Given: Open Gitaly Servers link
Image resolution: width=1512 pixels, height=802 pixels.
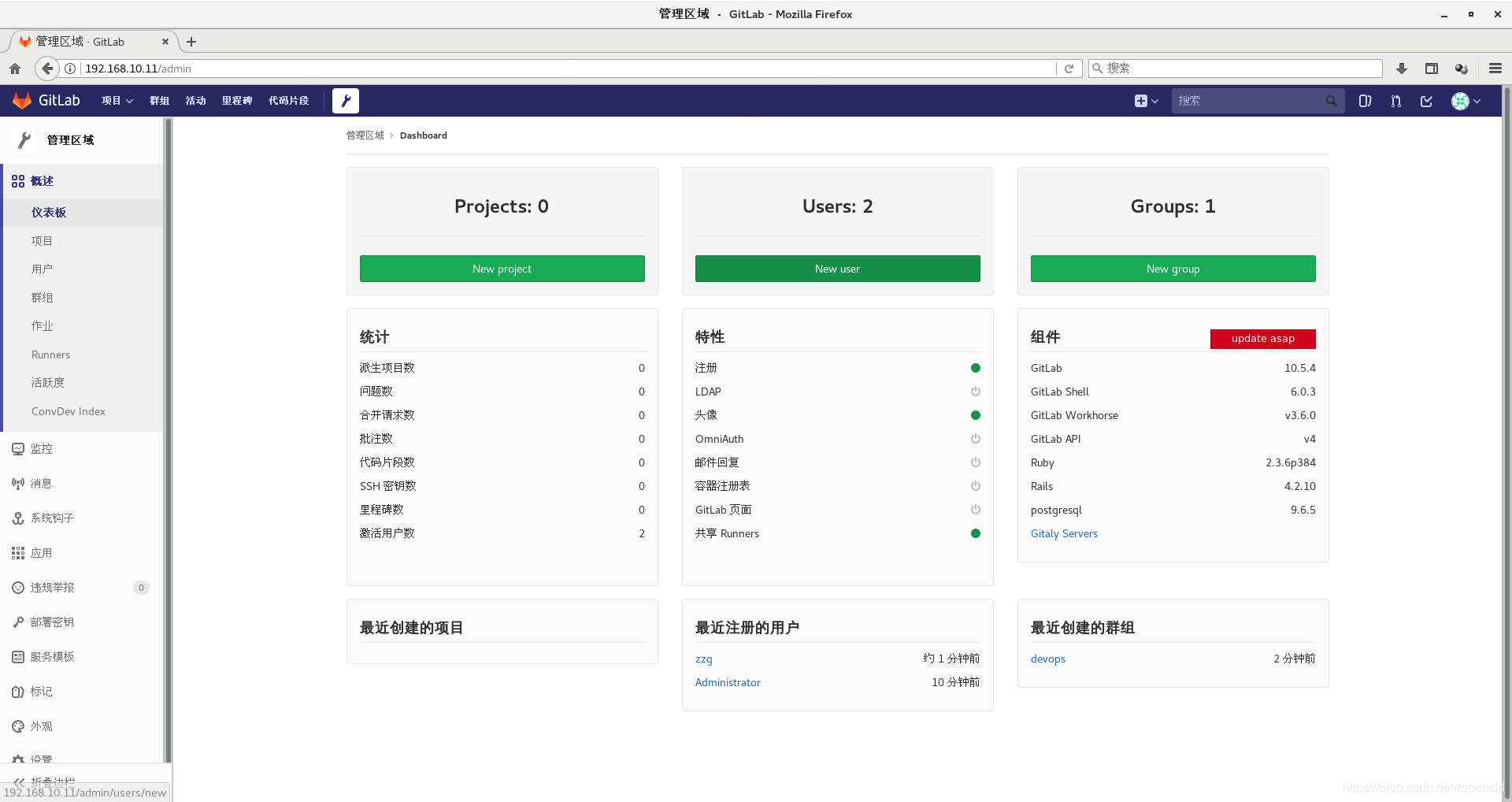Looking at the screenshot, I should 1064,533.
